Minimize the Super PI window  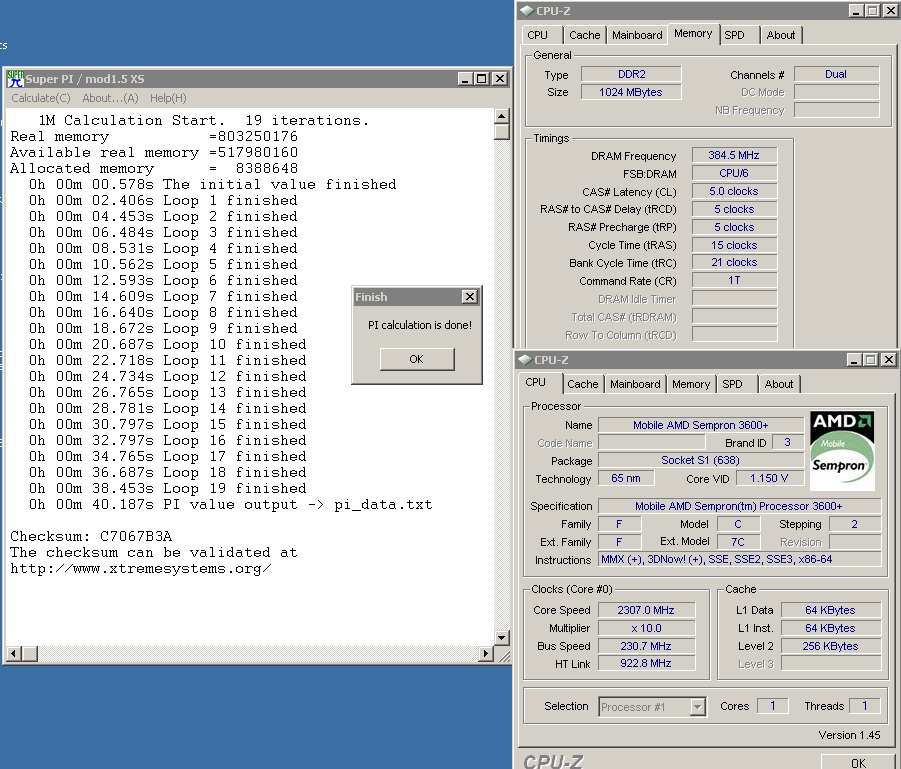point(465,79)
